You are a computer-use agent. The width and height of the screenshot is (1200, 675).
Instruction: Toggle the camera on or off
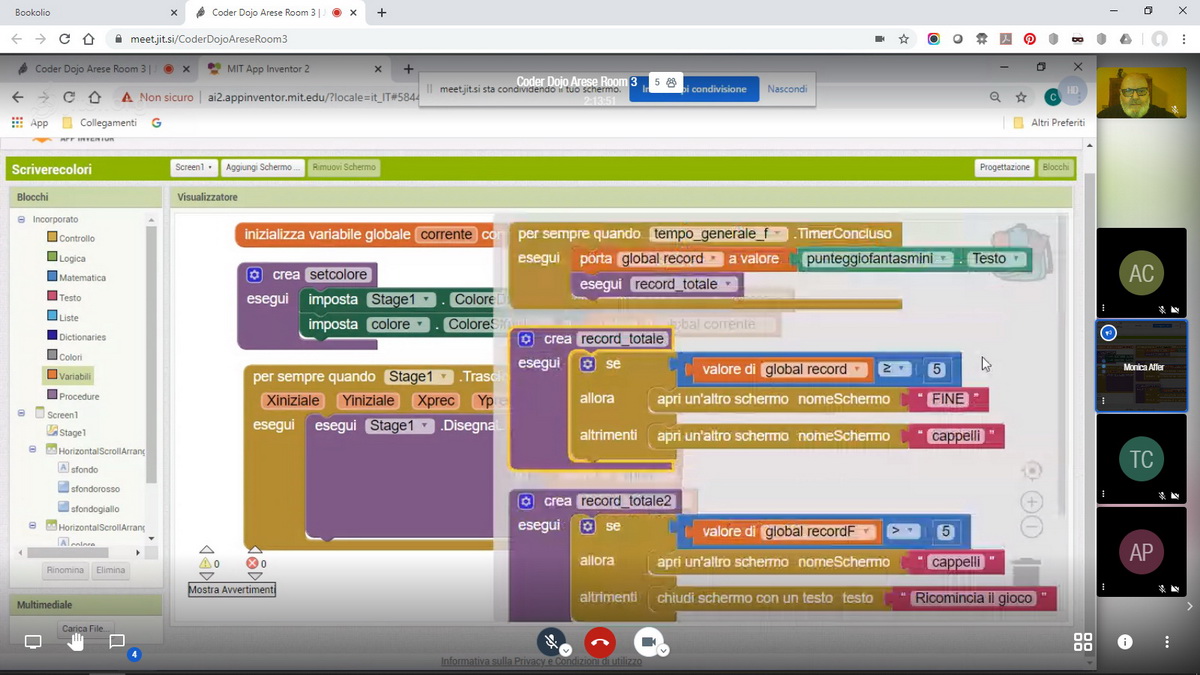648,641
